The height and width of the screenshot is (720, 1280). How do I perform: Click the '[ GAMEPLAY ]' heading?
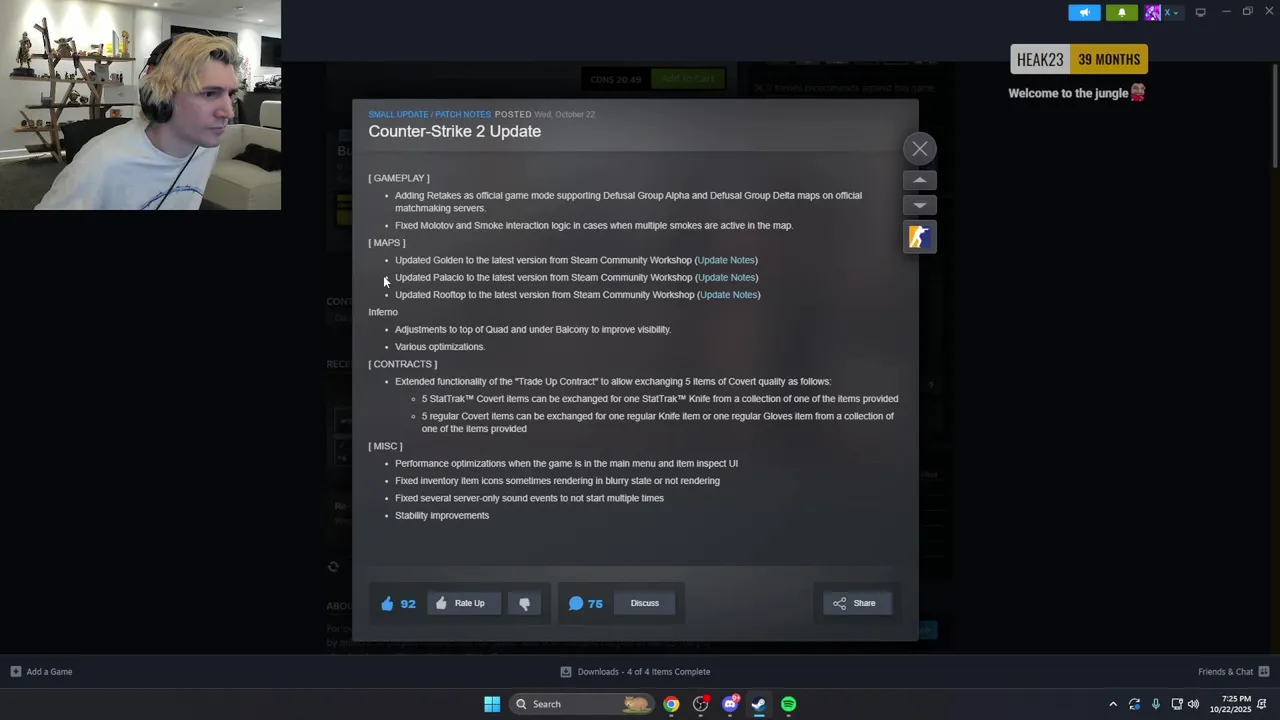(399, 178)
